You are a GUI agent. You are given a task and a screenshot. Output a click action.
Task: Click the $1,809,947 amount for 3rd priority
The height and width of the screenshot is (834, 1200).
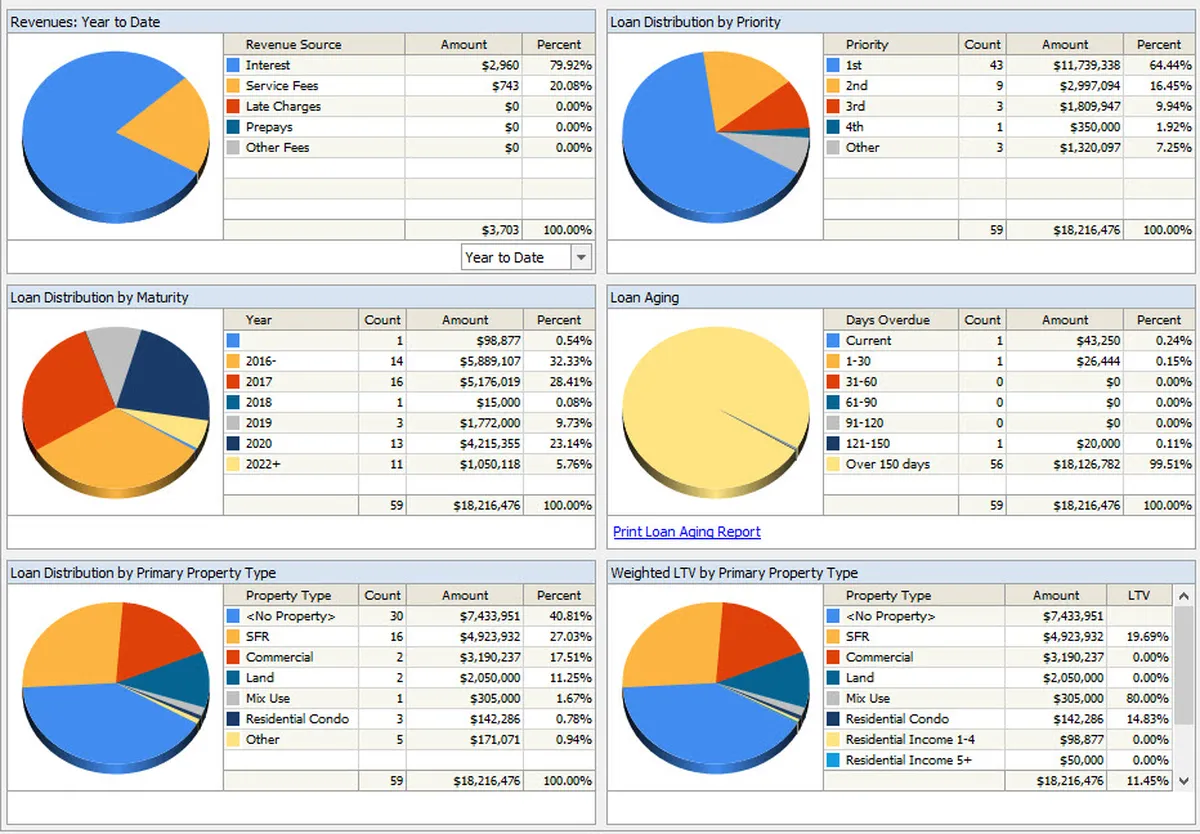coord(1064,106)
